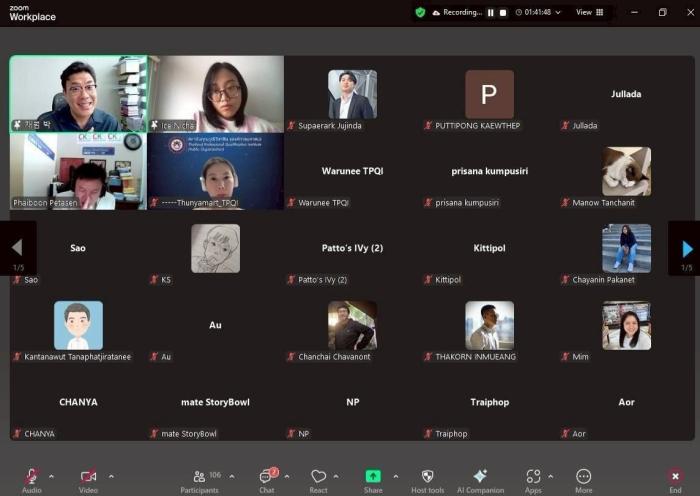Expand the Share options caret
Image resolution: width=700 pixels, height=496 pixels.
point(396,476)
